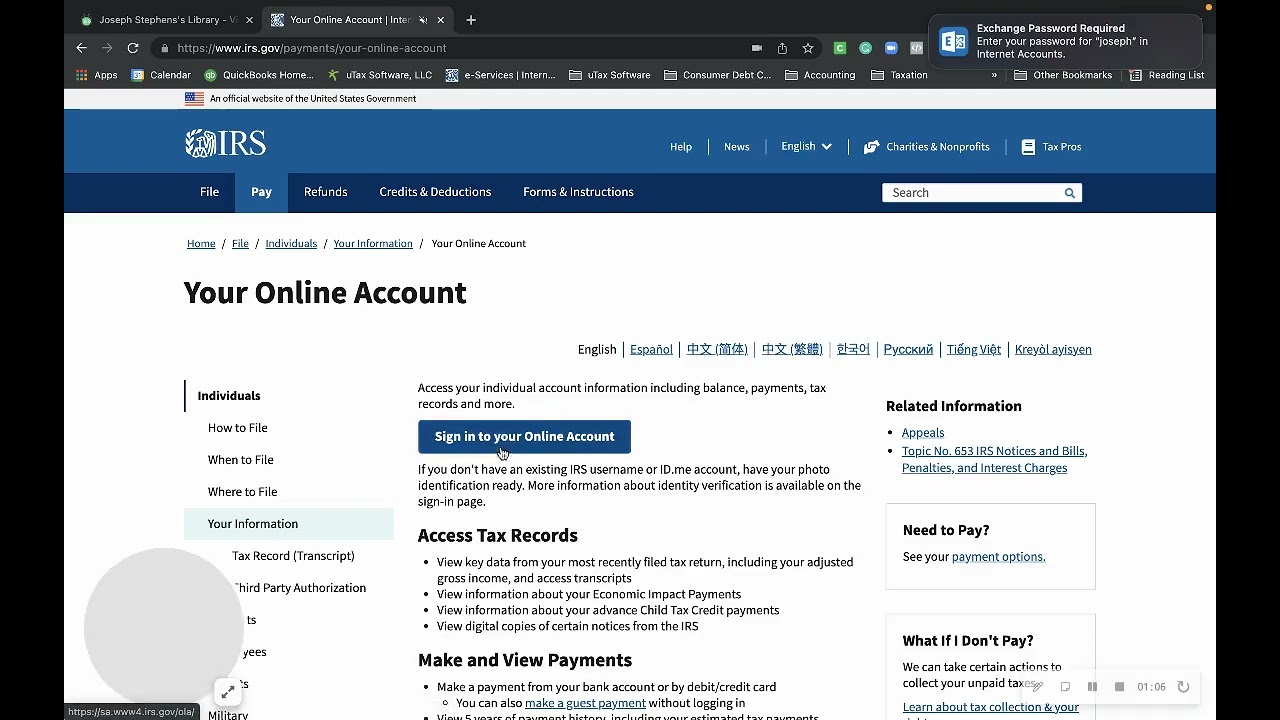Go to Home in the breadcrumb

pos(201,244)
